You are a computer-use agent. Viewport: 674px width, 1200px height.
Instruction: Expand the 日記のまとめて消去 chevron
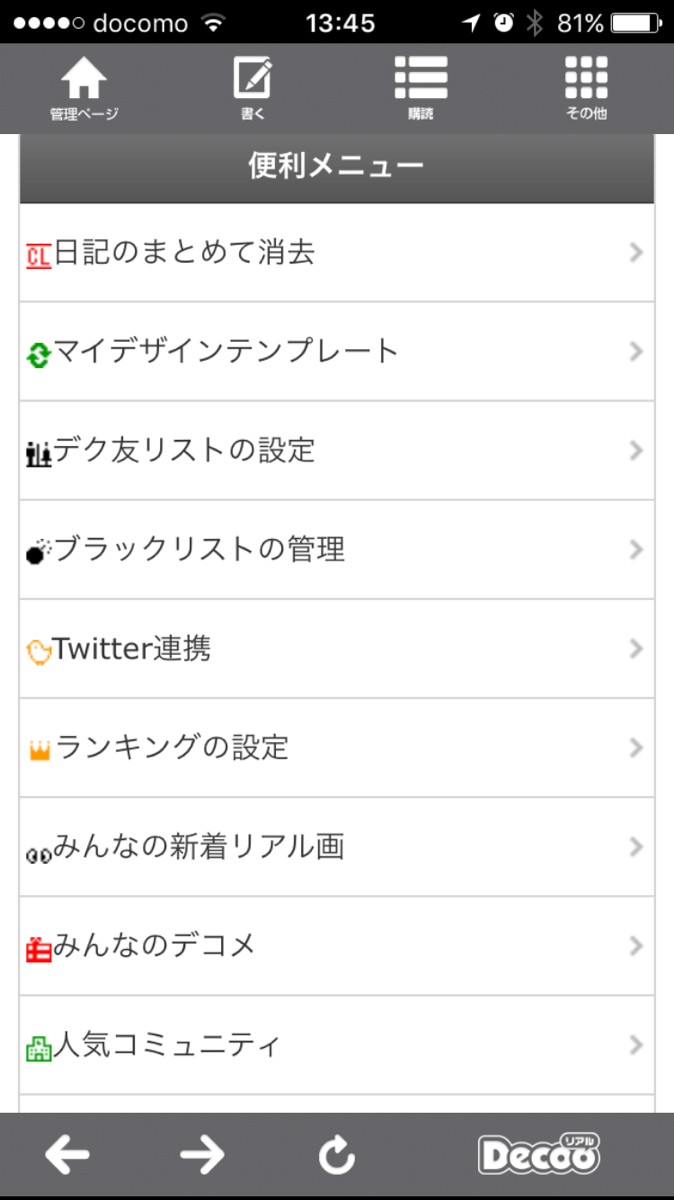coord(636,253)
